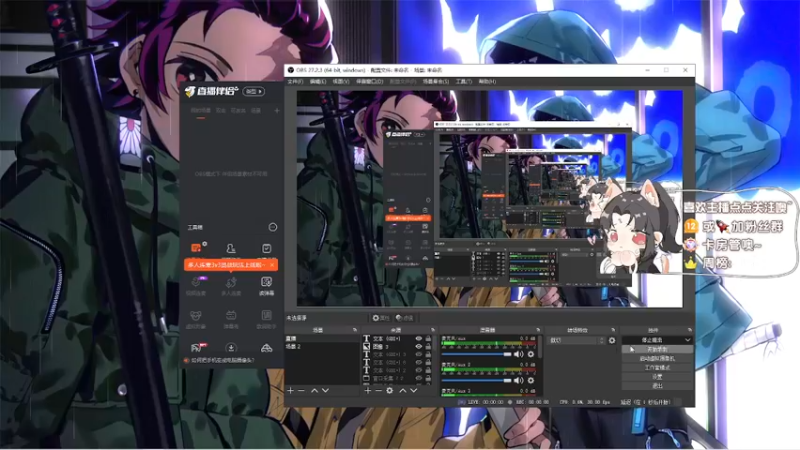800x450 pixels.
Task: Toggle lock on 图像 3 source
Action: [x=429, y=346]
